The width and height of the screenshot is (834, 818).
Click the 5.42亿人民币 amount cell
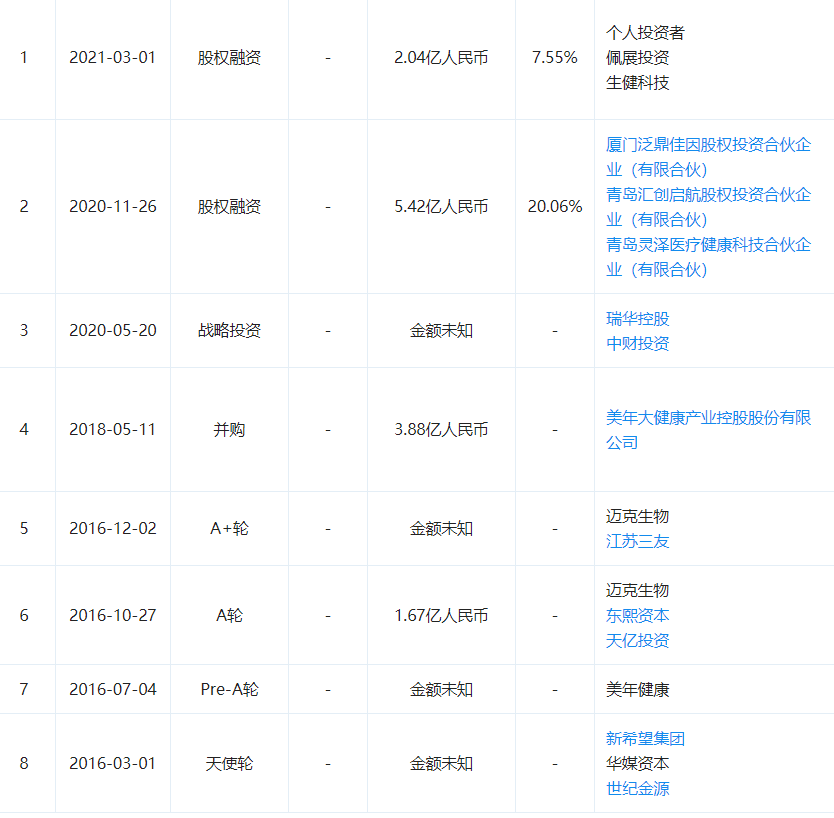click(441, 207)
